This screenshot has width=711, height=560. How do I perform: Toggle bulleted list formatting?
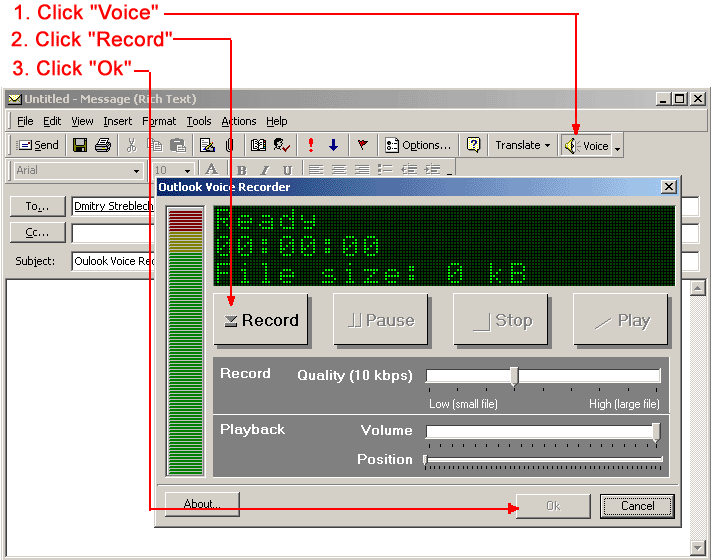pyautogui.click(x=385, y=170)
